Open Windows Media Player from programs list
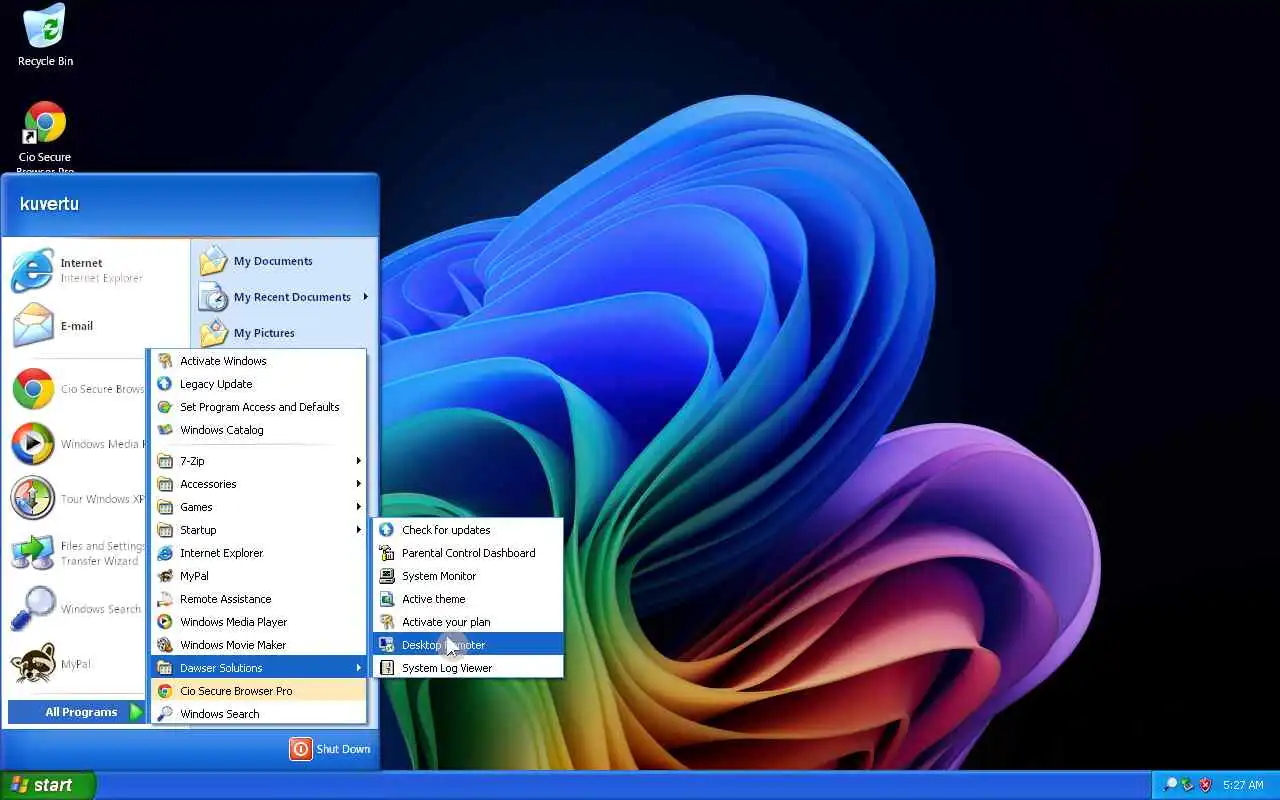This screenshot has width=1280, height=800. (x=259, y=622)
